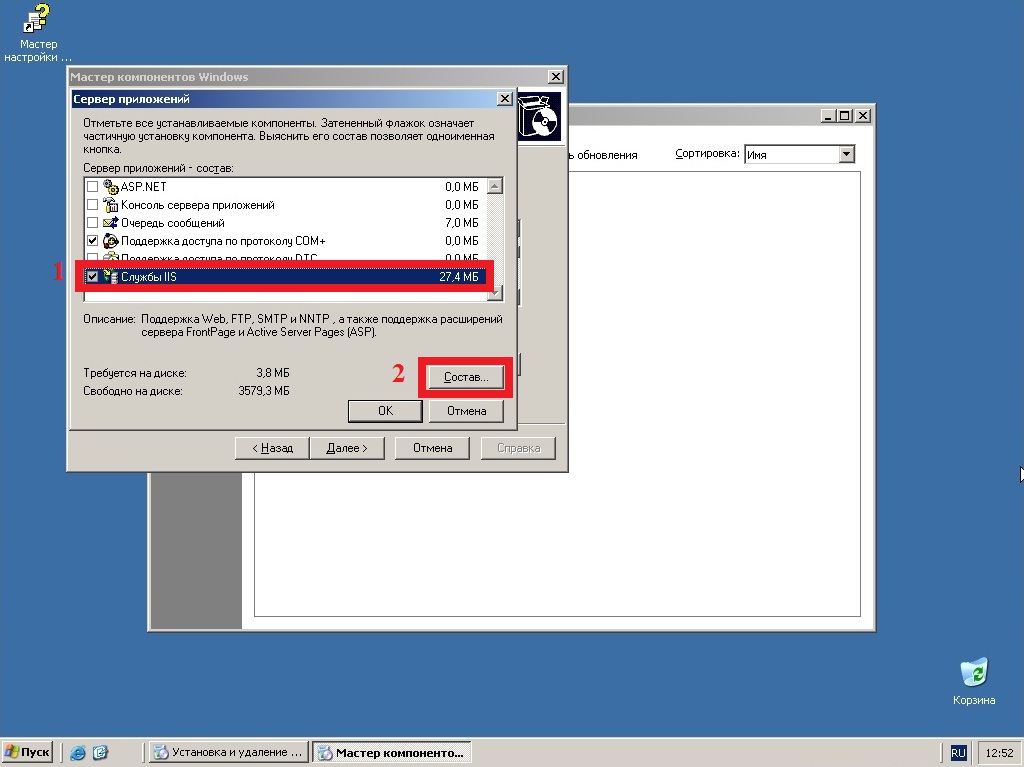This screenshot has width=1024, height=767.
Task: Launch Internet Explorer from quick launch
Action: point(78,753)
